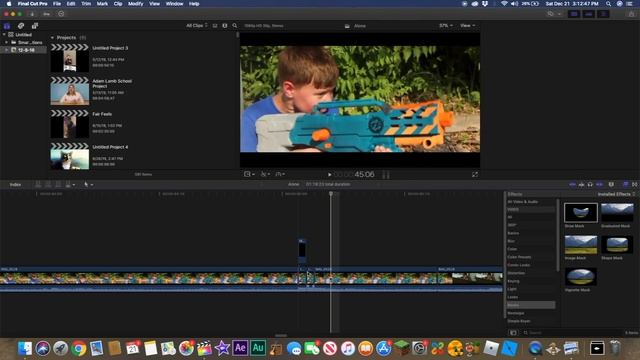This screenshot has width=640, height=360.
Task: Click the insert edit icon in timeline toolbar
Action: tap(48, 184)
